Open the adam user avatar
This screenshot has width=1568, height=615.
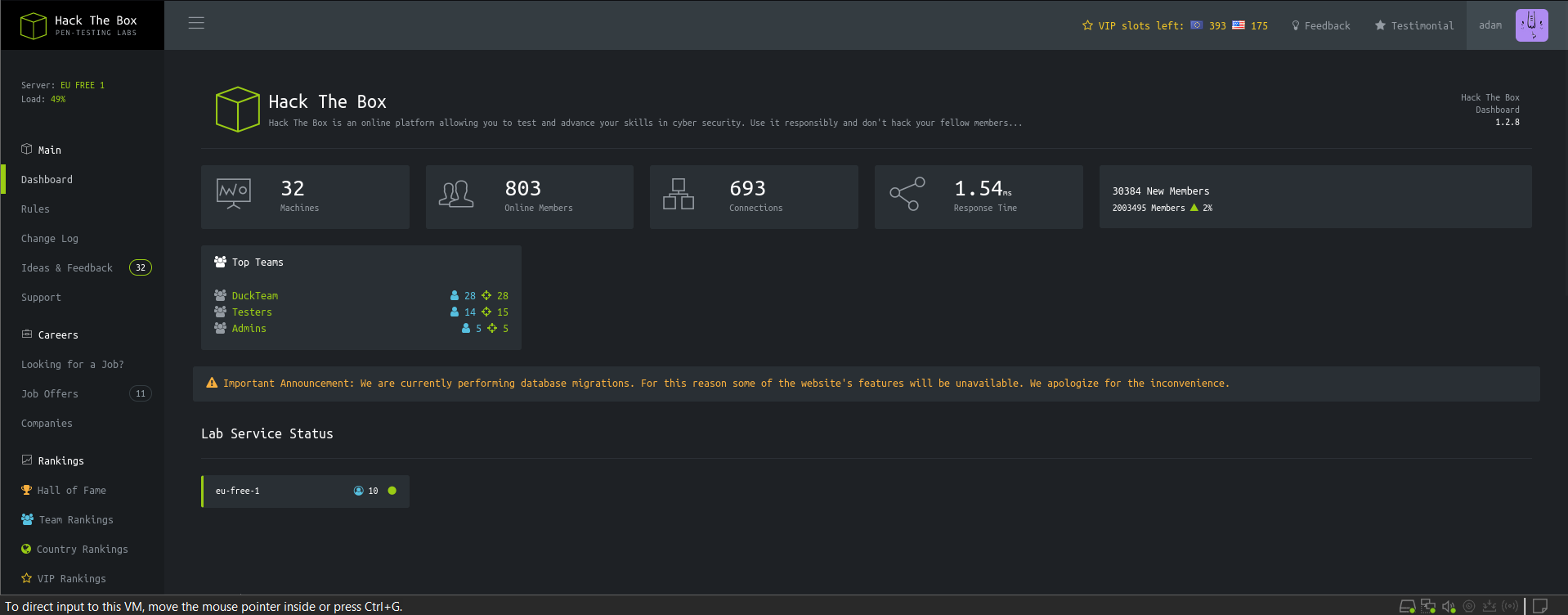[x=1531, y=25]
